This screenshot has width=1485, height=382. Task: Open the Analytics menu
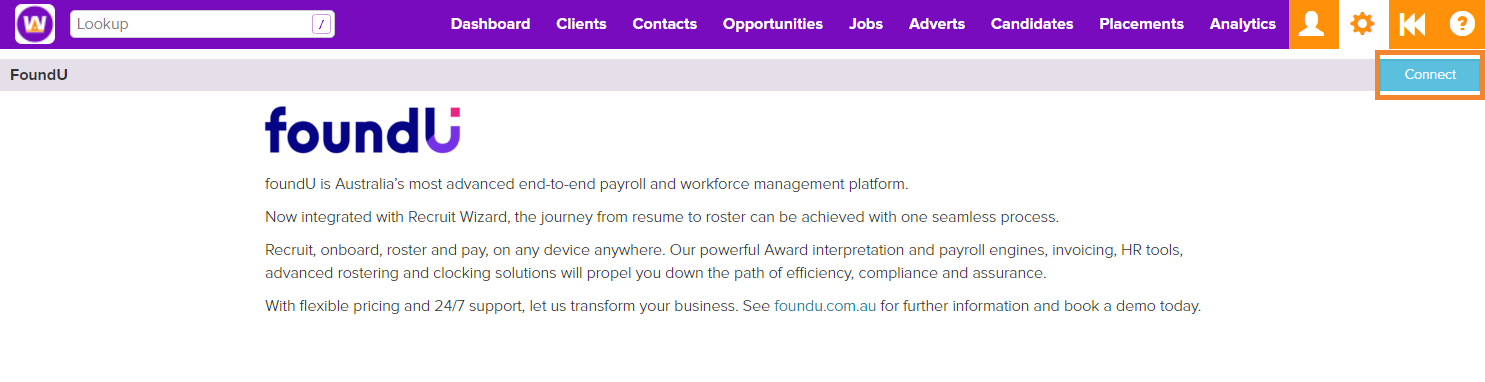pos(1243,24)
